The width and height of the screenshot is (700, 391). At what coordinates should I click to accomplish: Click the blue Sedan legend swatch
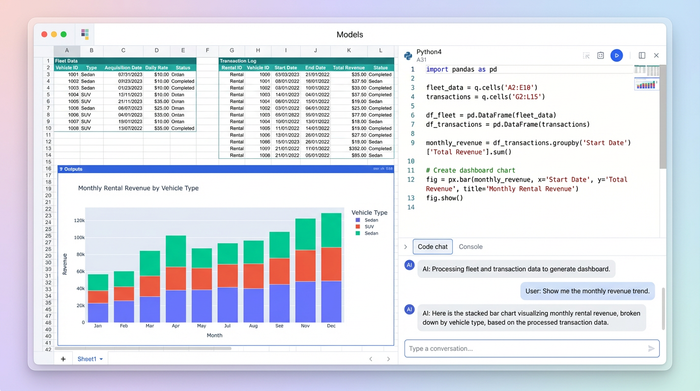point(358,220)
